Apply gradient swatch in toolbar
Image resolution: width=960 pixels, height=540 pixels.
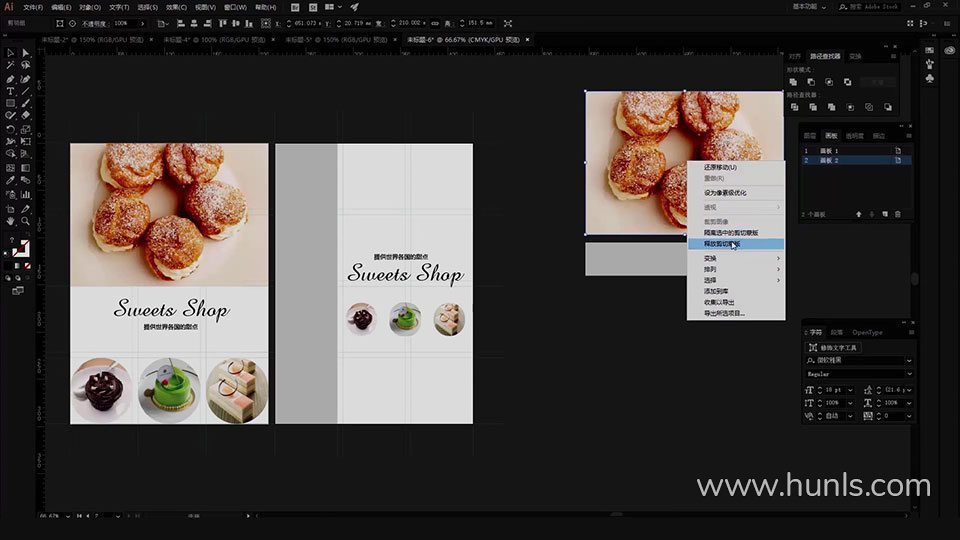point(17,266)
